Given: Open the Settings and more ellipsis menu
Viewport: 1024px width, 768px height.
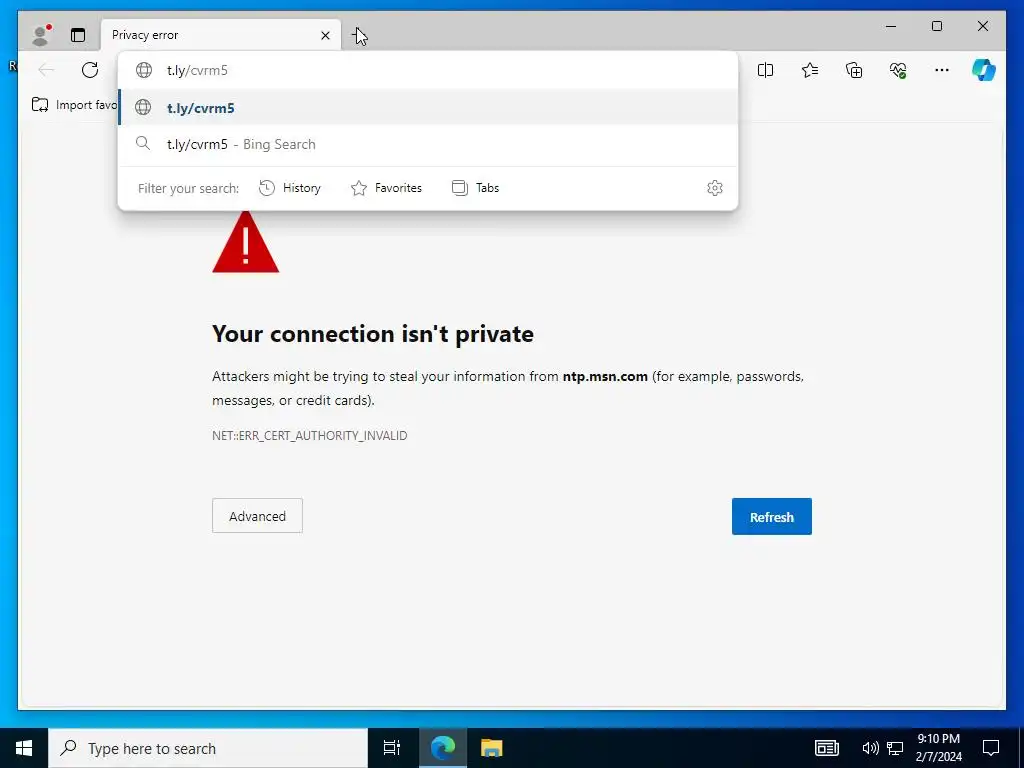Looking at the screenshot, I should point(942,70).
